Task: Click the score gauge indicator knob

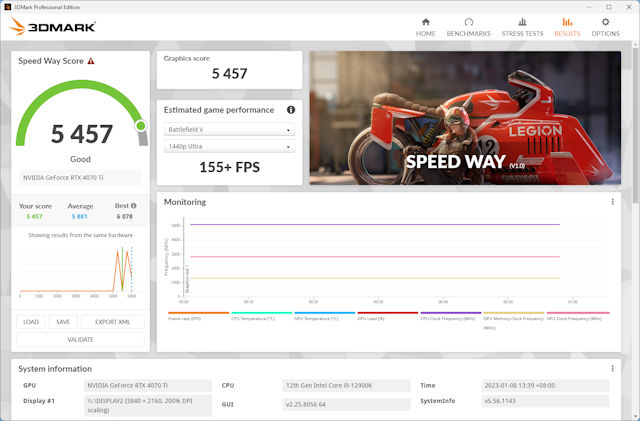Action: (141, 126)
